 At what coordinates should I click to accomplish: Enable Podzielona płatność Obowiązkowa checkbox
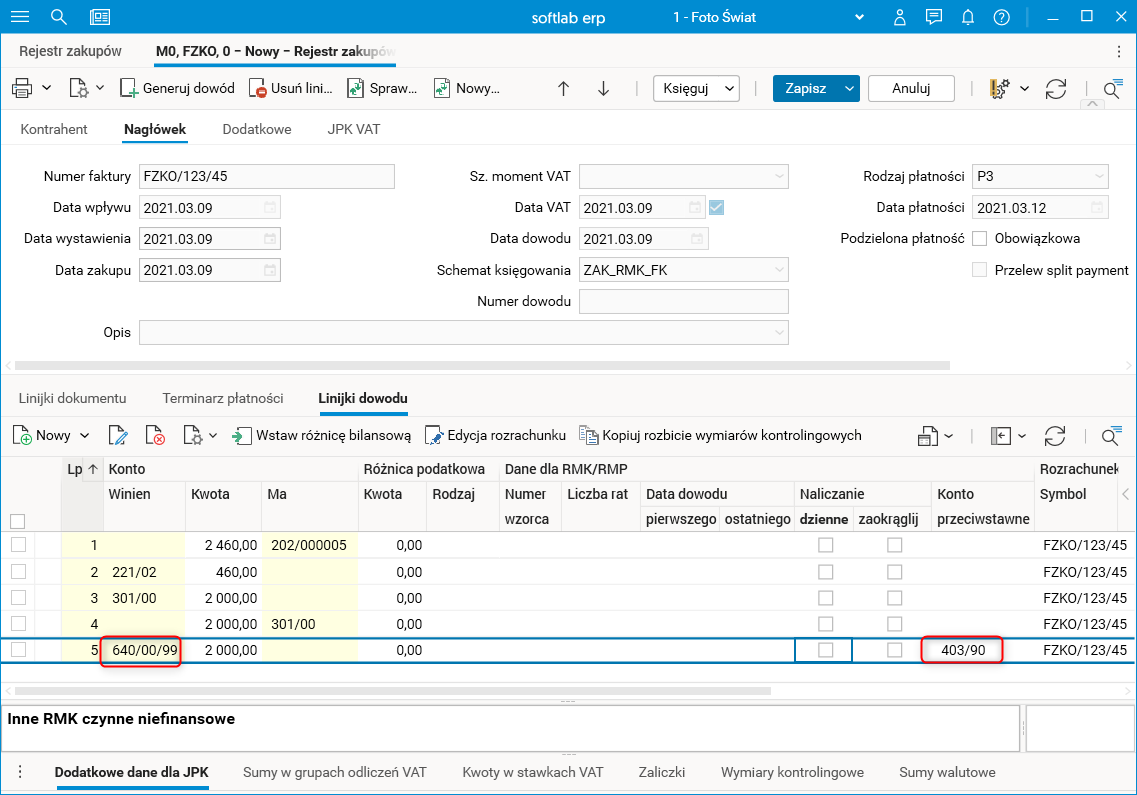pyautogui.click(x=980, y=239)
